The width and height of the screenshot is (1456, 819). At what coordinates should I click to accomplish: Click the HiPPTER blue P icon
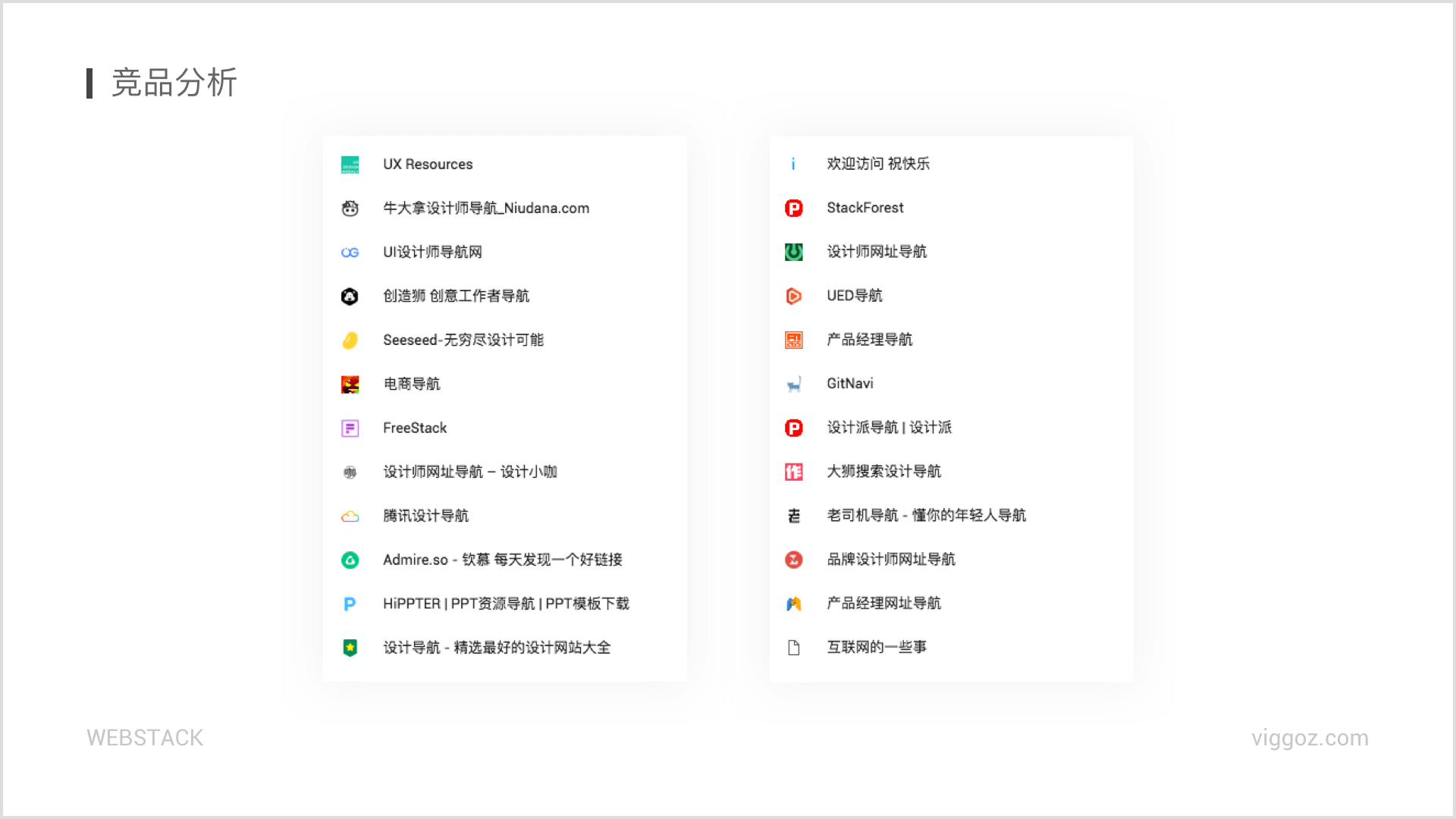click(350, 604)
